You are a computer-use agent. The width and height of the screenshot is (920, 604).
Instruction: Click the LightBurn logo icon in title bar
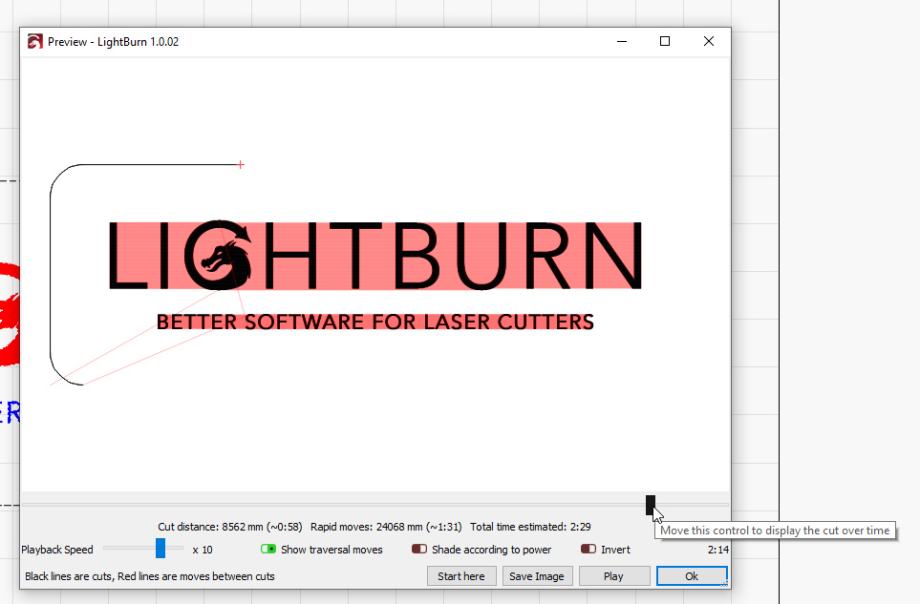tap(35, 42)
